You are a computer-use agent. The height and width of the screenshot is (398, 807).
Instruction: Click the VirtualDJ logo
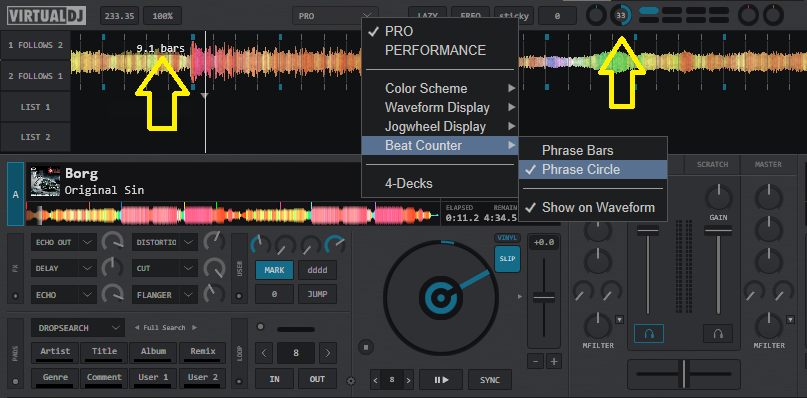pos(46,15)
